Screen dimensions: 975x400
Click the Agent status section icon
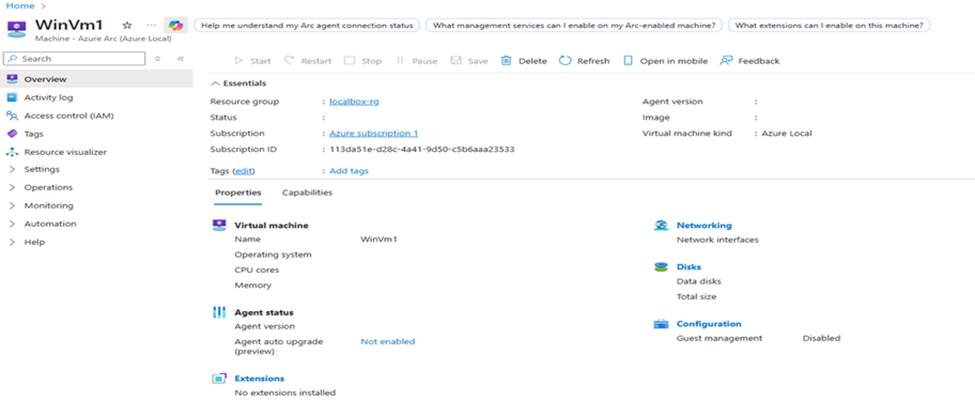pos(219,312)
